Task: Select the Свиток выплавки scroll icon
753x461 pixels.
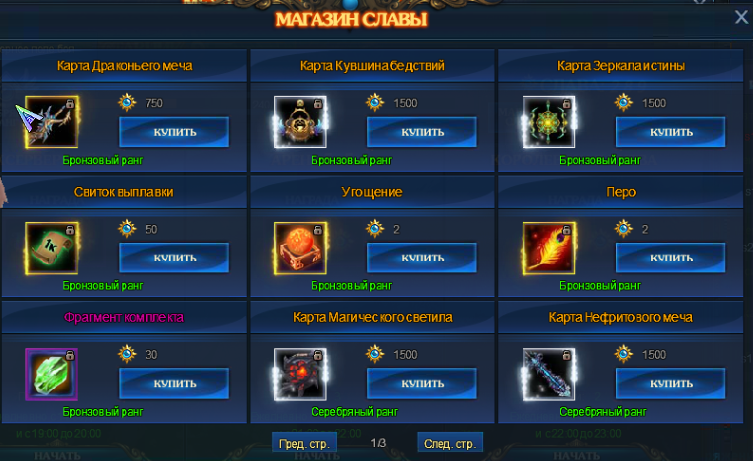Action: point(51,248)
